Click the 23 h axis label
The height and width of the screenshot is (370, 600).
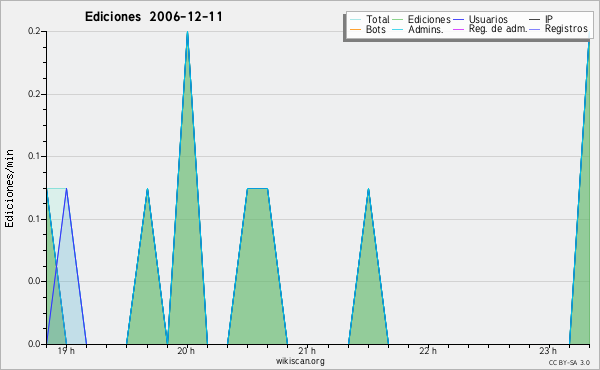tap(548, 351)
